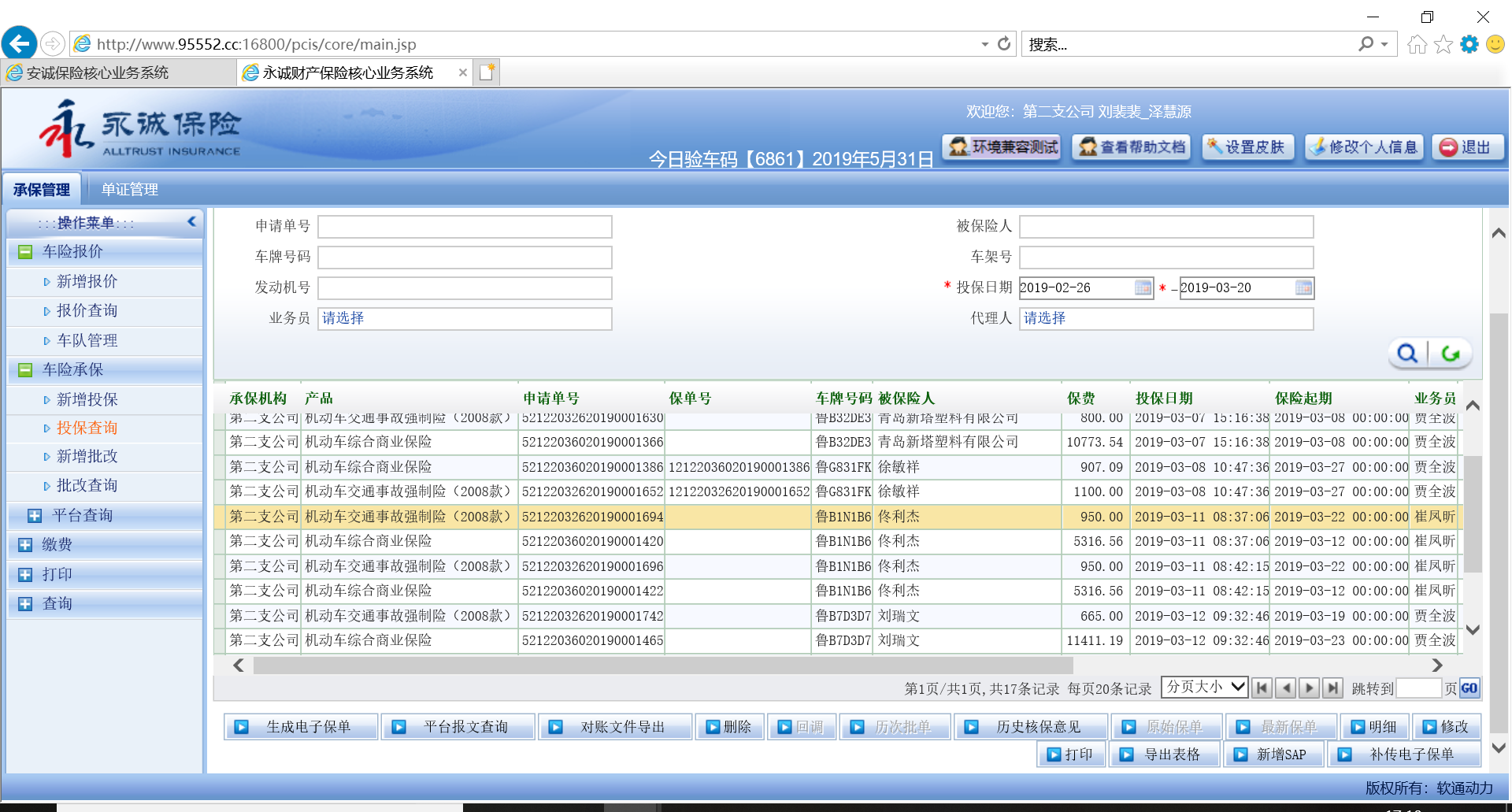Viewport: 1512px width, 812px height.
Task: Go to last page navigation icon
Action: point(1332,688)
